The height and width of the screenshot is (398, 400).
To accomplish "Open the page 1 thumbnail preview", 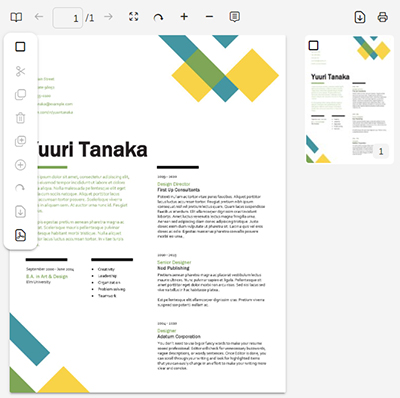I will point(349,99).
